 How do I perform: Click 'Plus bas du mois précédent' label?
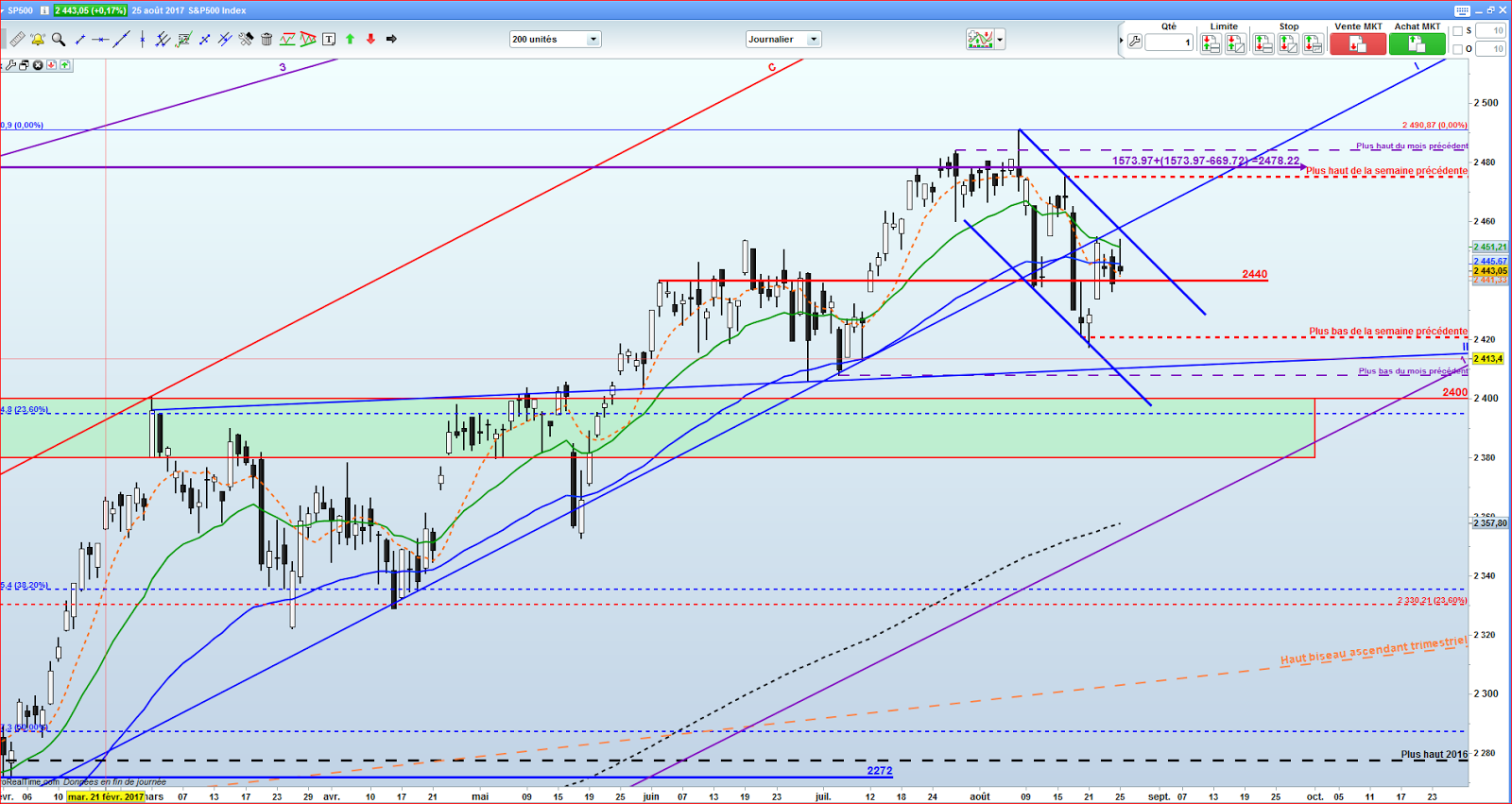tap(1414, 371)
